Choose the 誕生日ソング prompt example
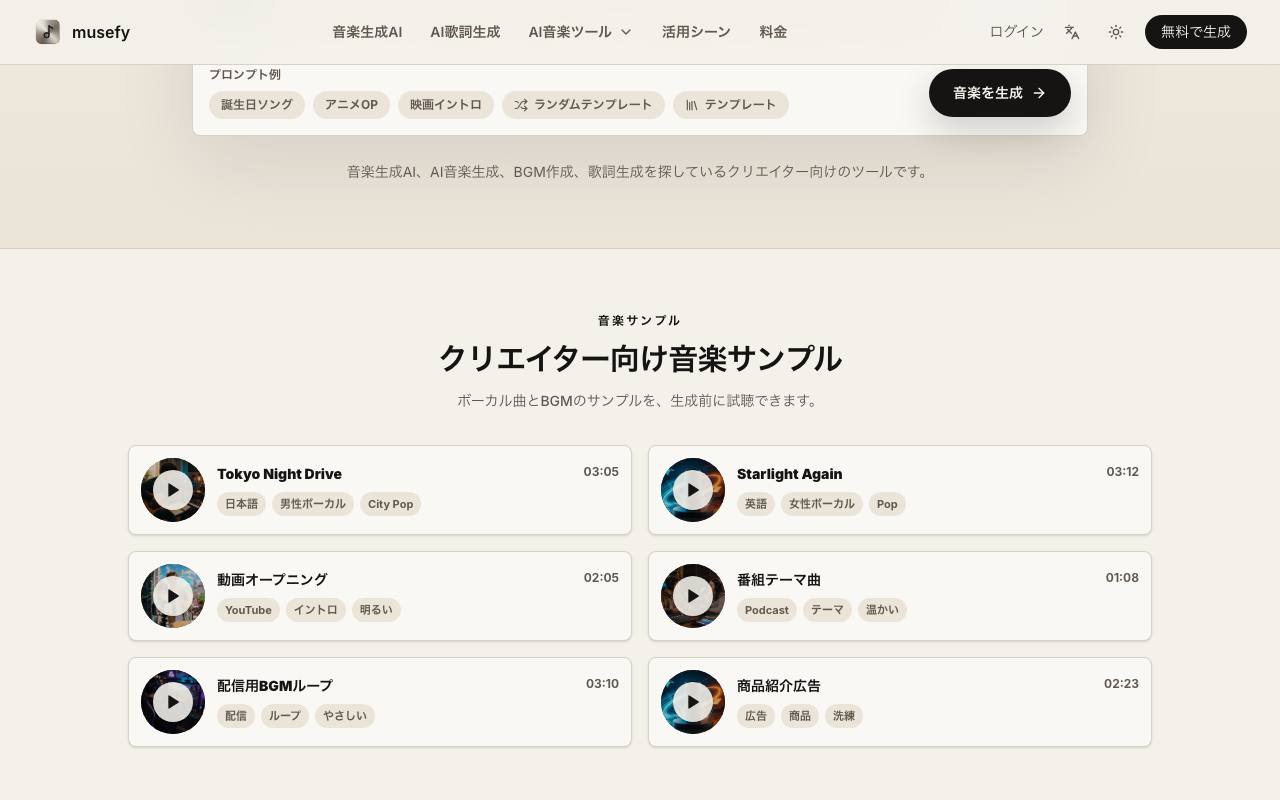The image size is (1280, 800). (x=257, y=105)
